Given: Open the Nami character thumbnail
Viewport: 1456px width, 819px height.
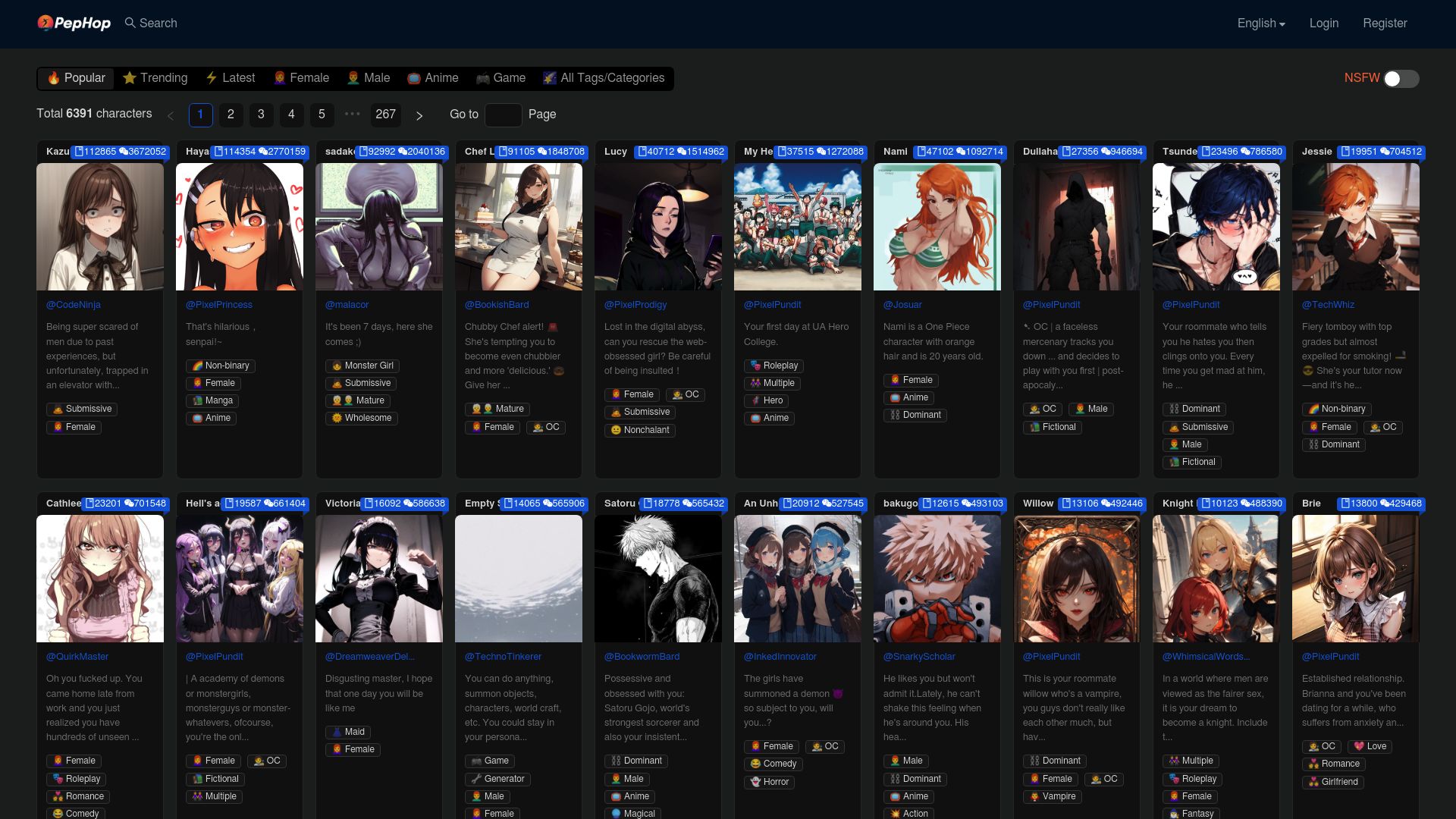Looking at the screenshot, I should [937, 227].
